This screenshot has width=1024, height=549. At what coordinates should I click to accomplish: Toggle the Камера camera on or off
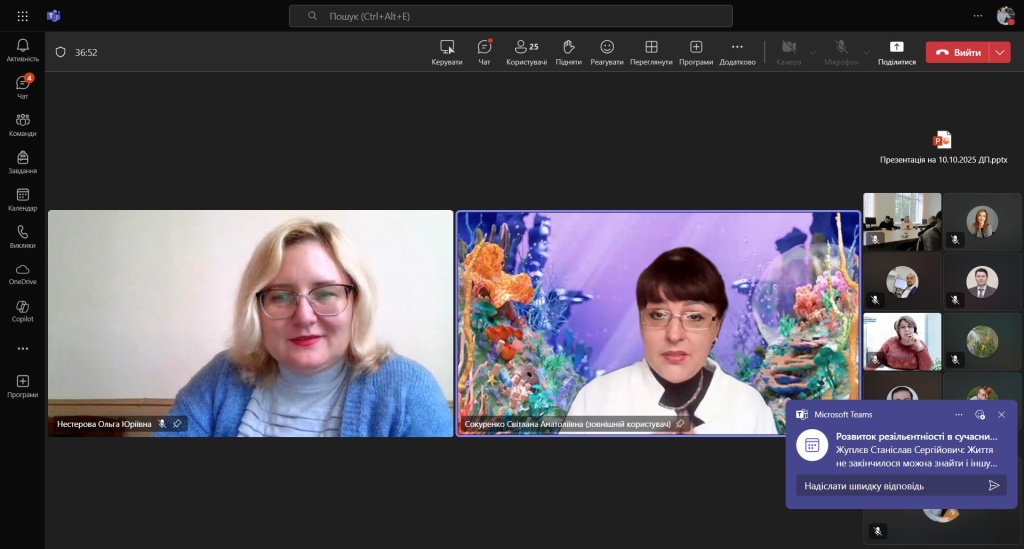pyautogui.click(x=788, y=52)
